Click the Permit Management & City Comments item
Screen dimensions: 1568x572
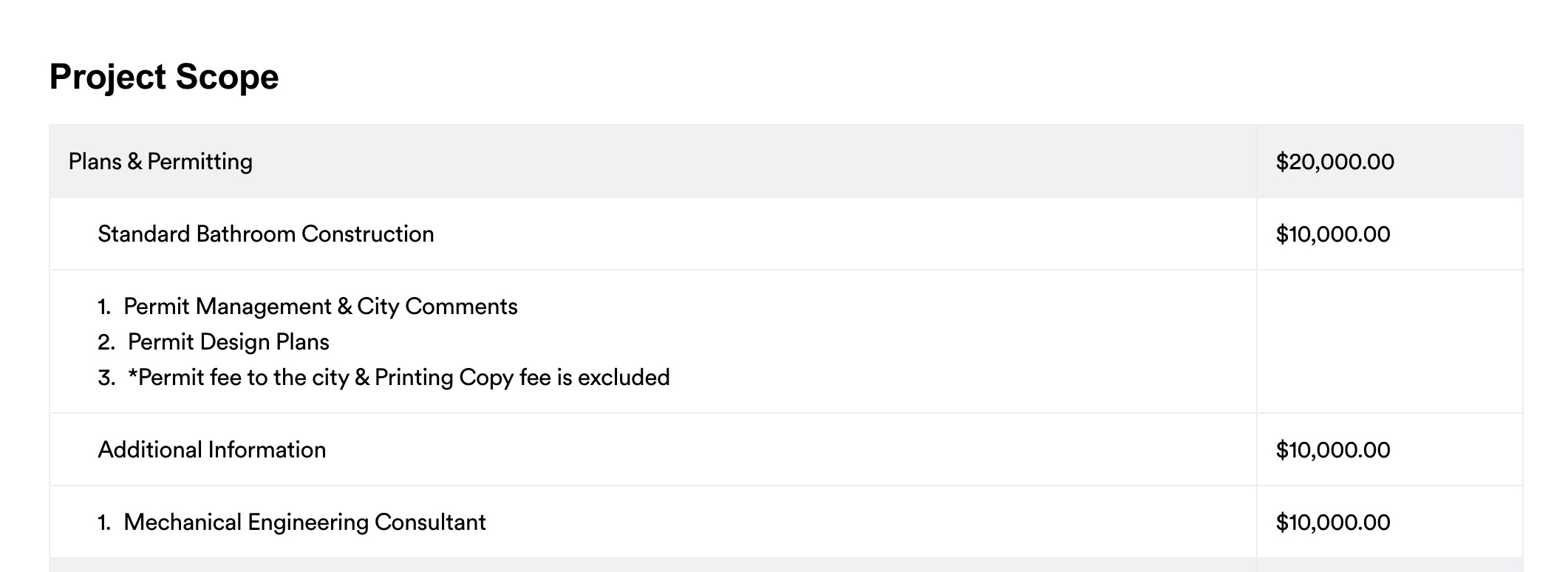click(320, 306)
